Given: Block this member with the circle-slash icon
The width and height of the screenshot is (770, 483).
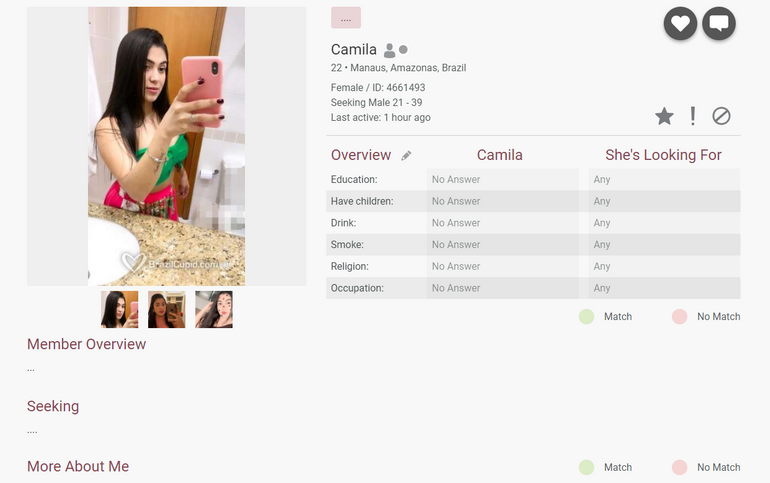Looking at the screenshot, I should click(721, 116).
